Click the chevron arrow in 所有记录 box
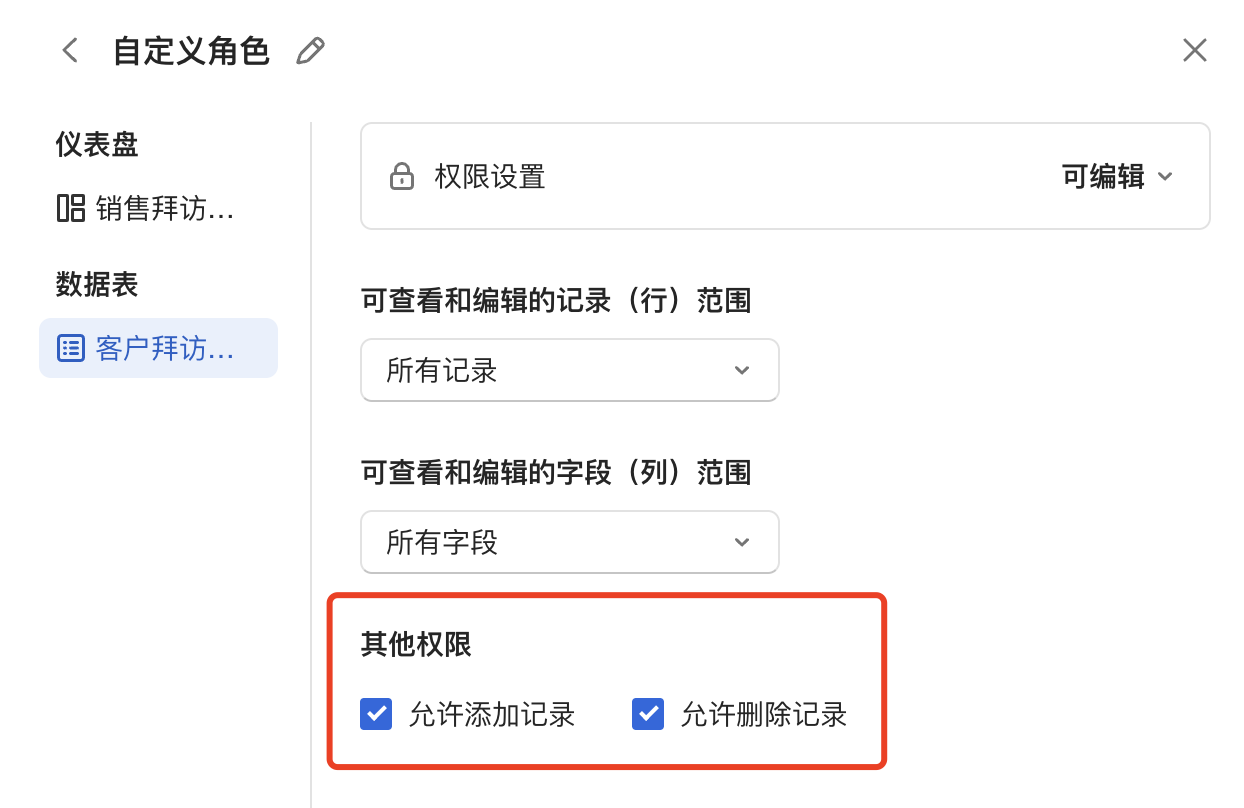The image size is (1244, 808). pos(742,370)
